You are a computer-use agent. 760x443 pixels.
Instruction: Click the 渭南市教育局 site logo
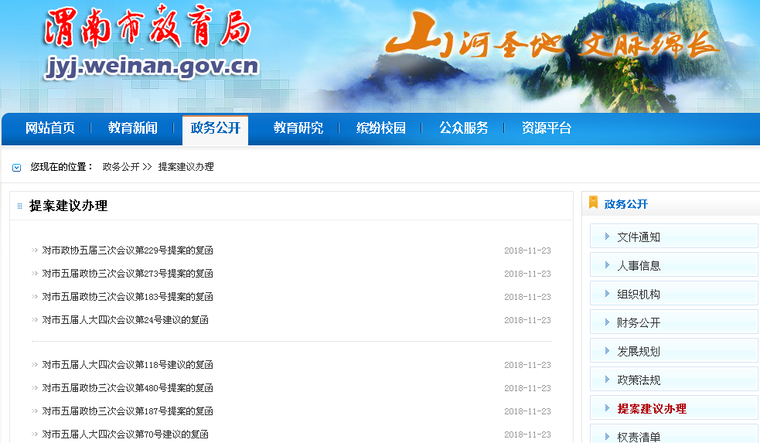(147, 27)
